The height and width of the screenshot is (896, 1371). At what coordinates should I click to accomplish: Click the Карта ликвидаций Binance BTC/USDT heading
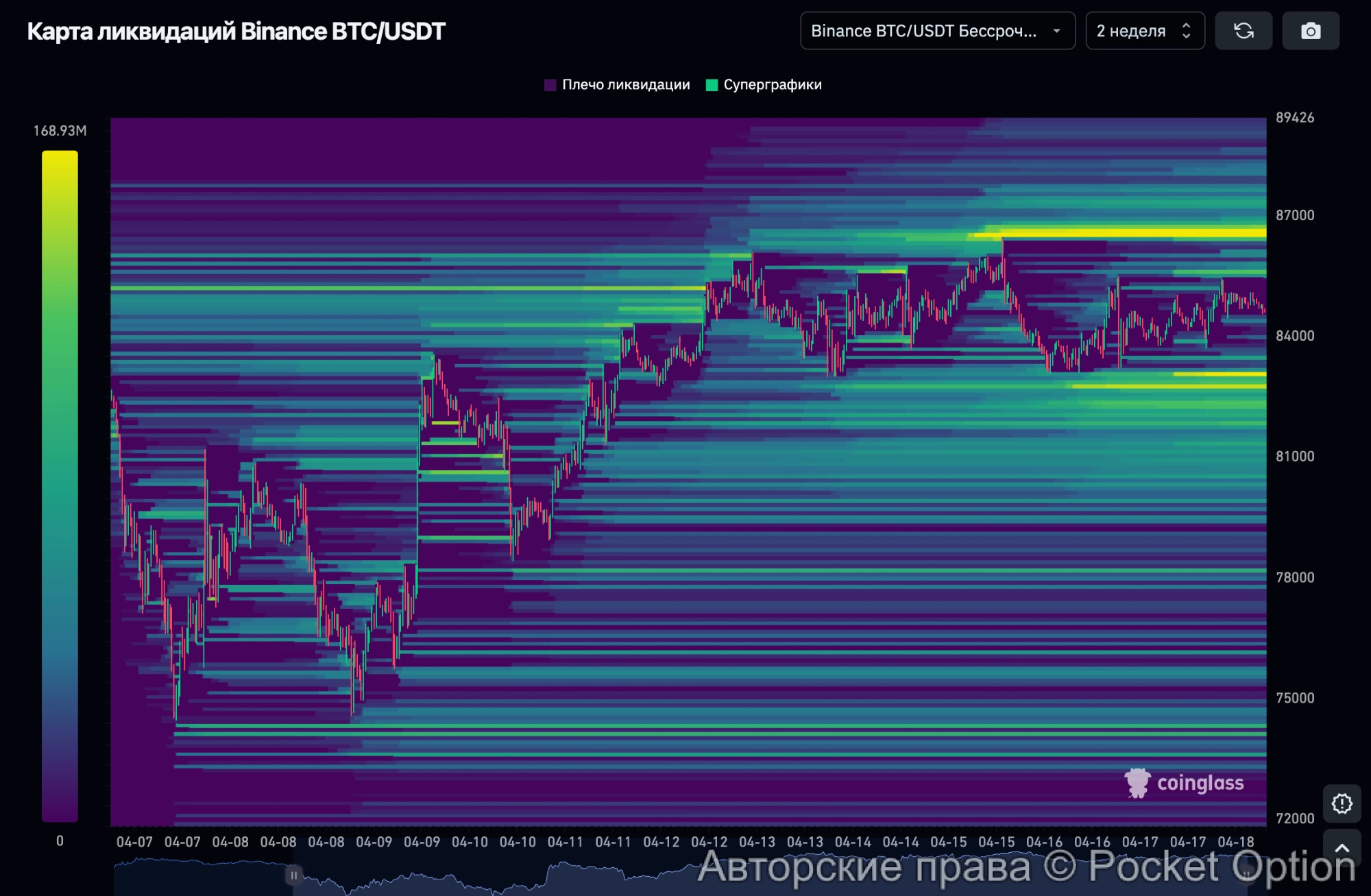[x=236, y=32]
